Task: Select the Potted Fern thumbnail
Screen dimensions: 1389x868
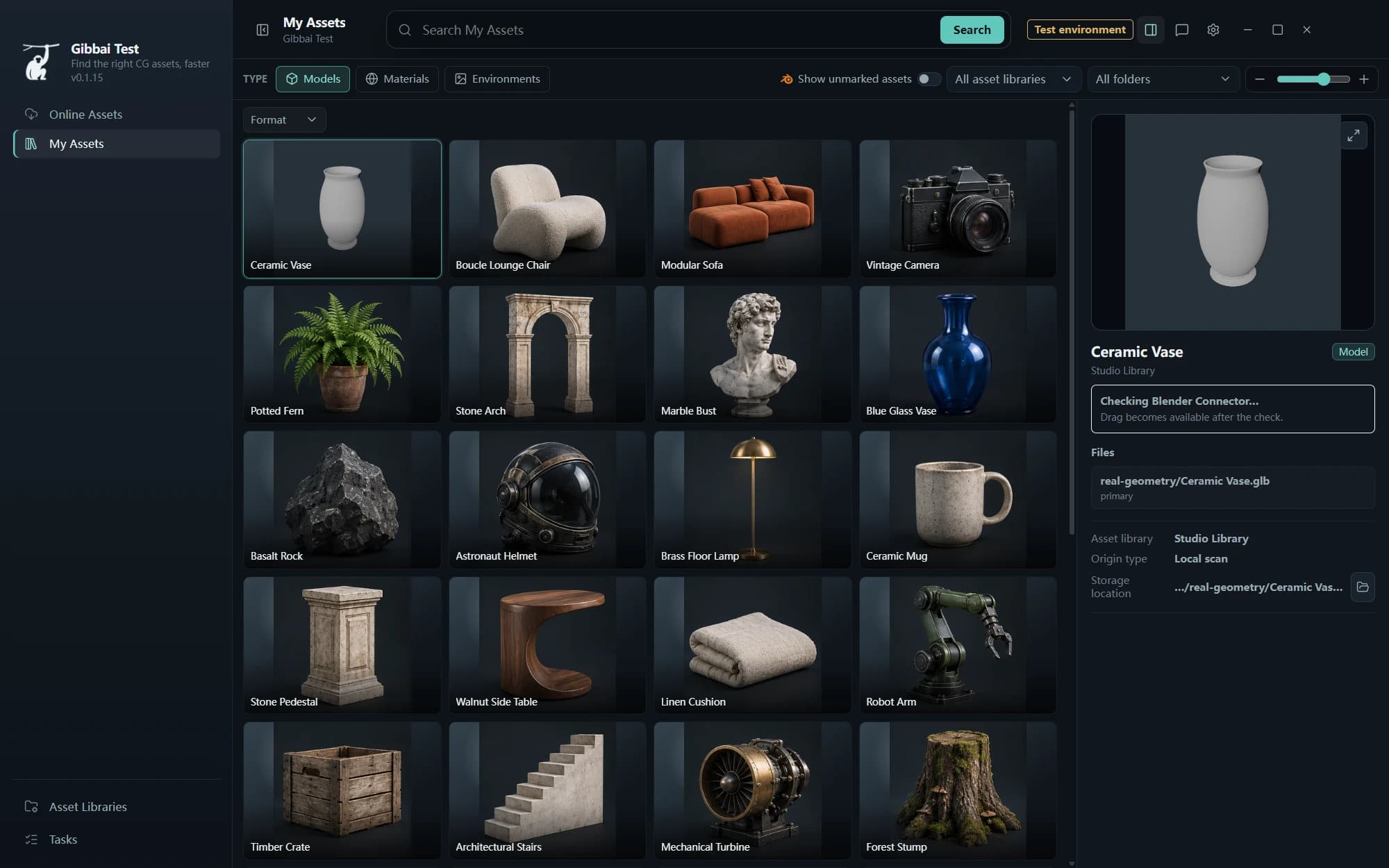Action: click(342, 355)
